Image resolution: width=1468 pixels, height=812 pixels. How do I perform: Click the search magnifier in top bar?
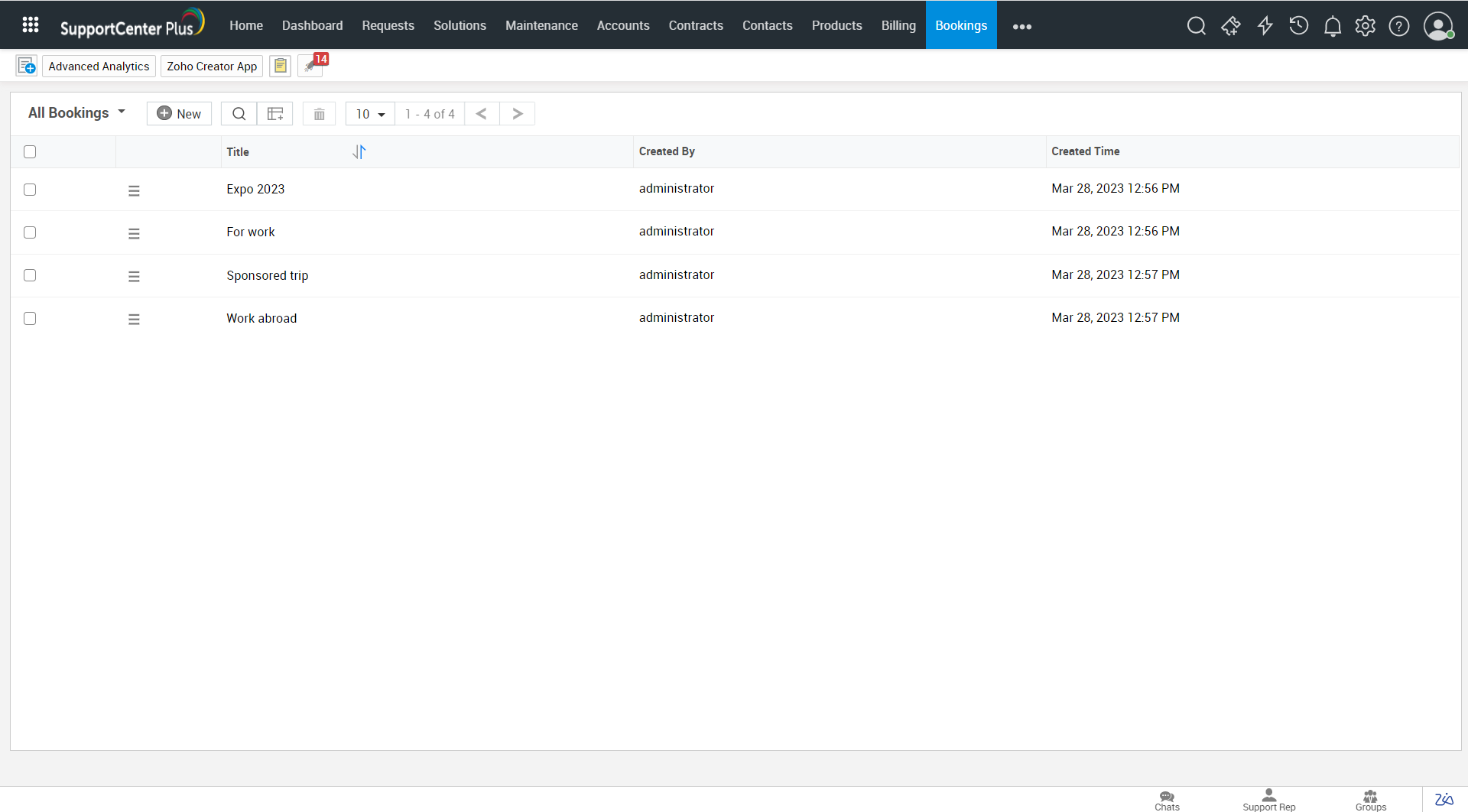tap(1196, 26)
